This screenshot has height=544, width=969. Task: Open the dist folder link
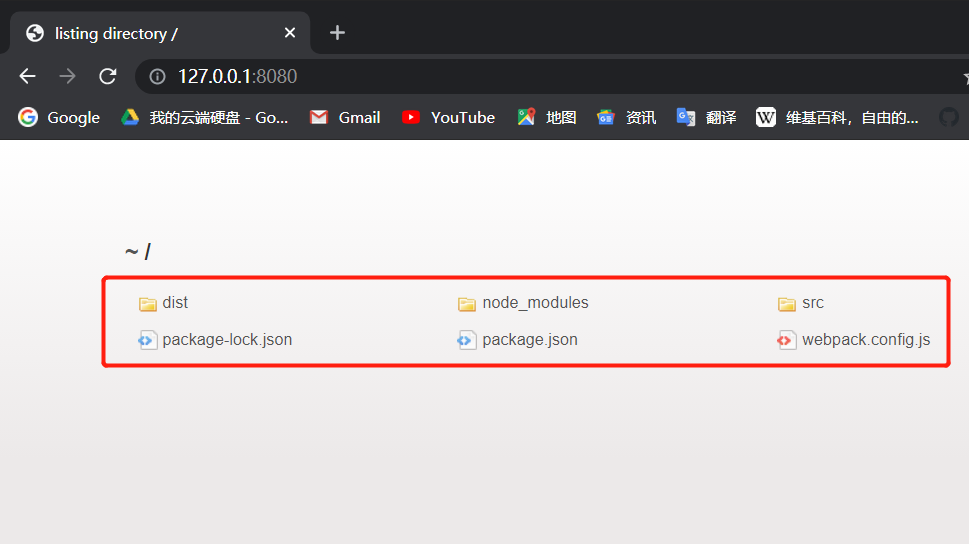tap(175, 303)
